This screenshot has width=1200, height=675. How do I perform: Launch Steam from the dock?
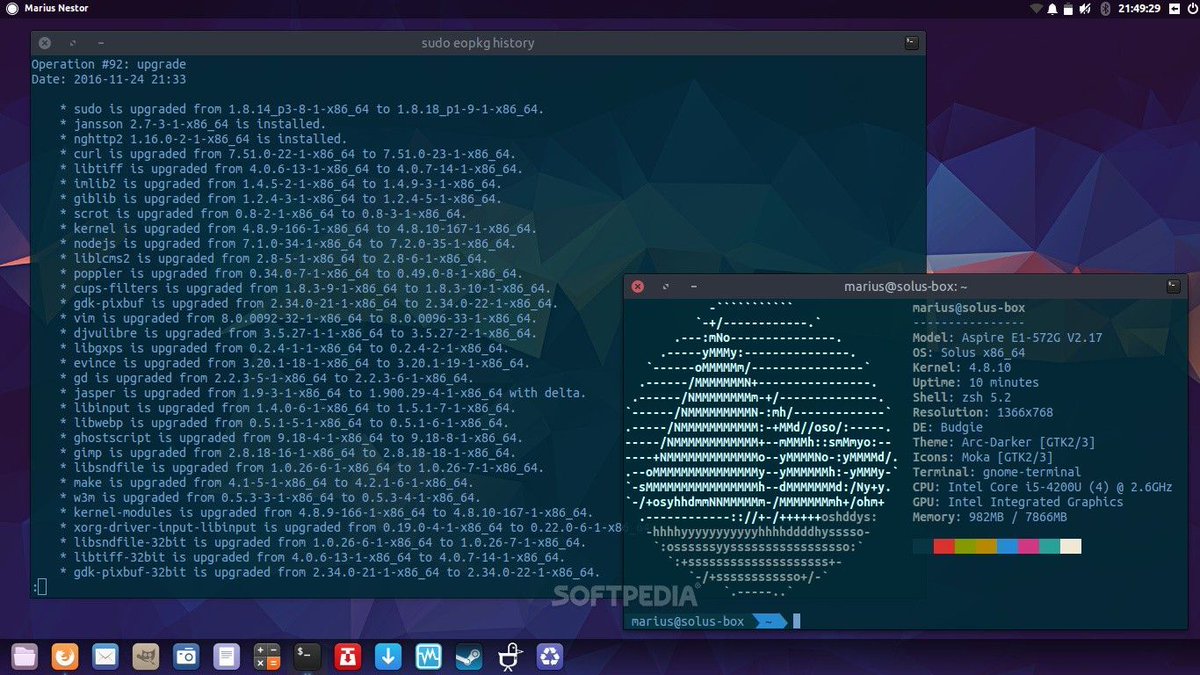point(469,656)
